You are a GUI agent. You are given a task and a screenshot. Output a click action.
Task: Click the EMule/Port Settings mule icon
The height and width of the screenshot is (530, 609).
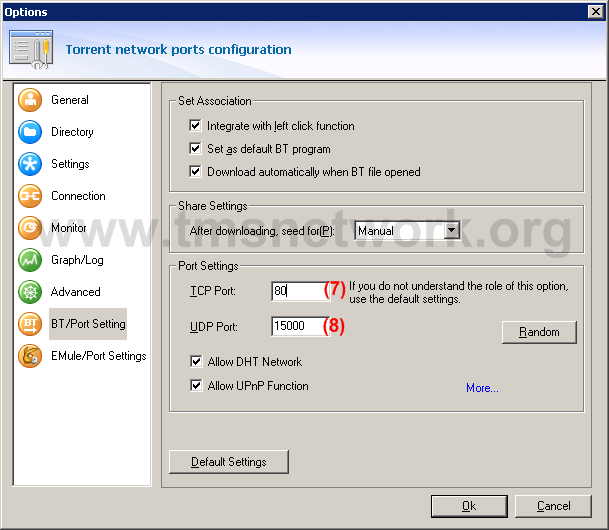point(30,356)
